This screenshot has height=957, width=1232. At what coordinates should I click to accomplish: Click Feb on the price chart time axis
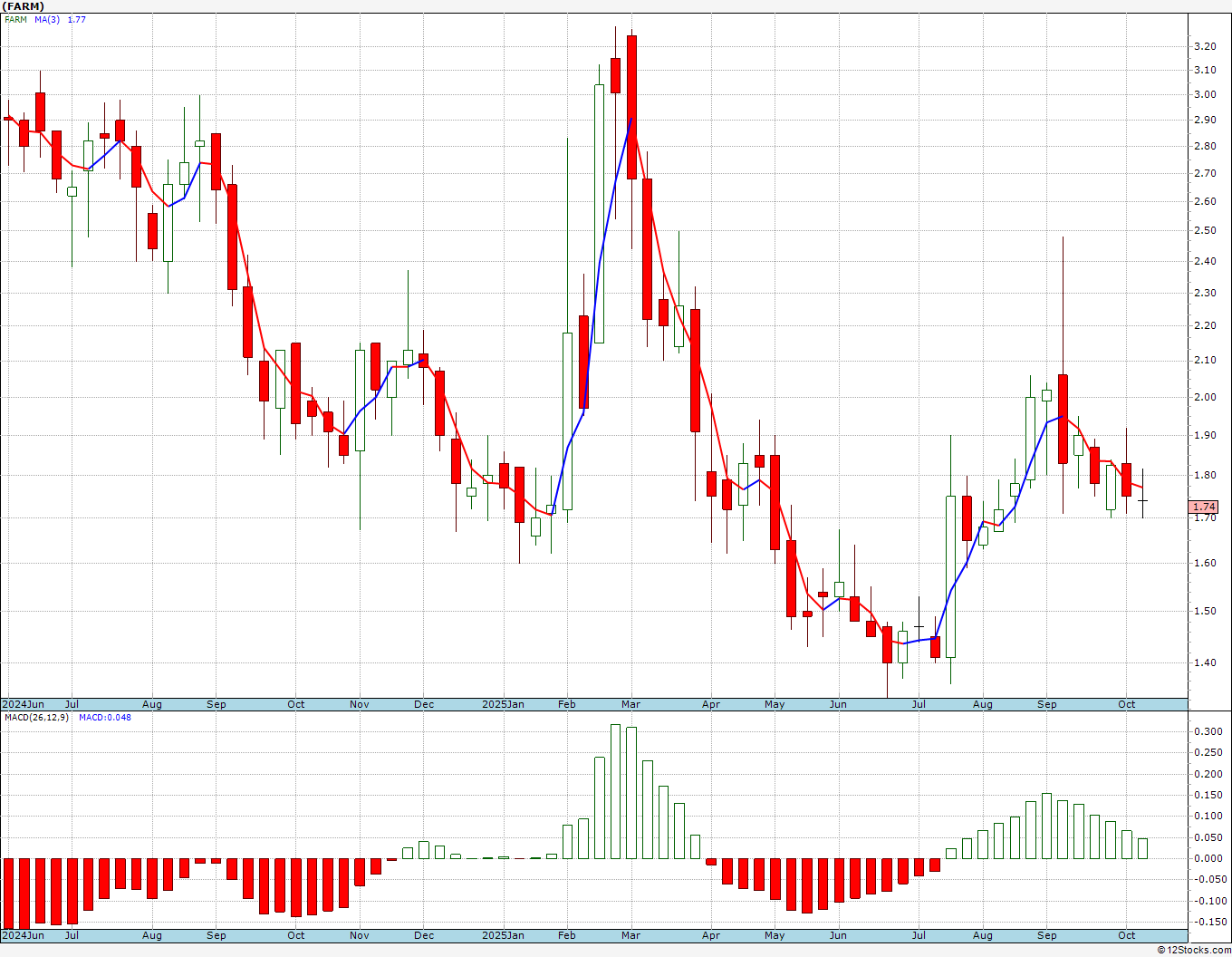(567, 704)
